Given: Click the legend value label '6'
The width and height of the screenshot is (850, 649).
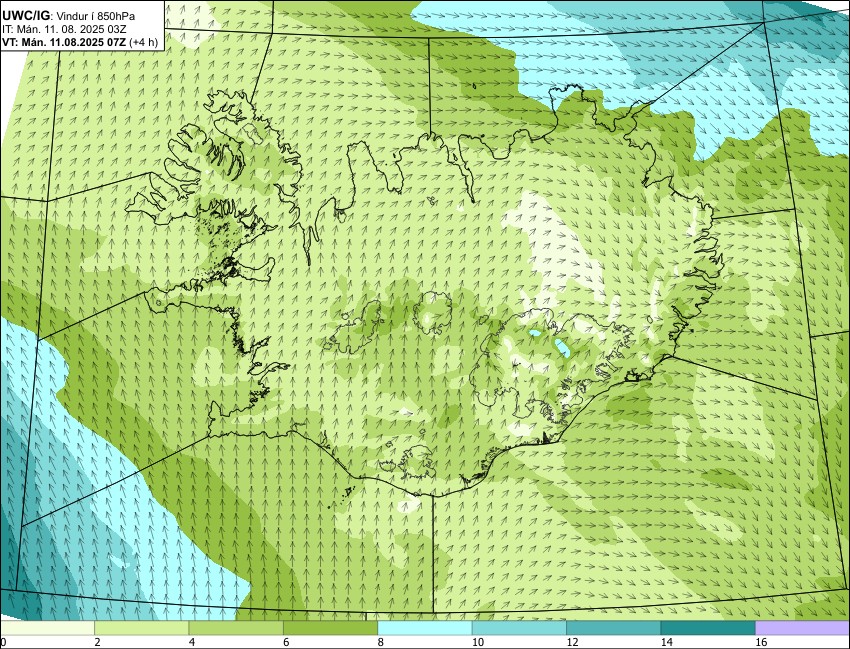Looking at the screenshot, I should (286, 642).
